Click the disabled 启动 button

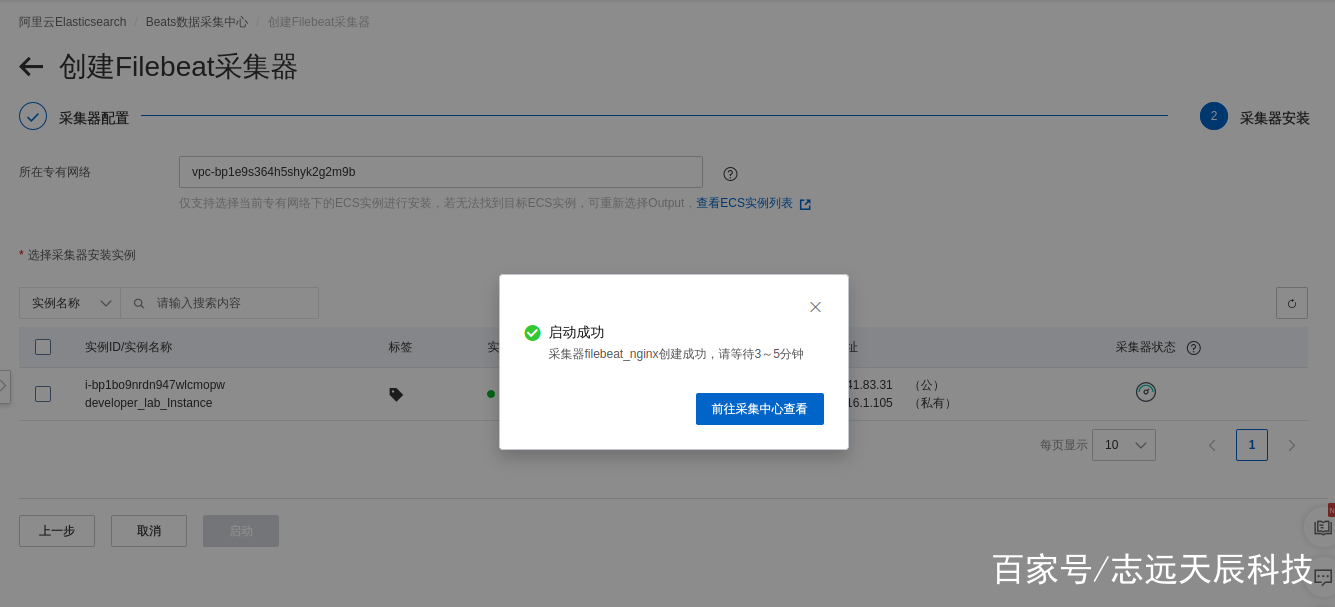241,531
